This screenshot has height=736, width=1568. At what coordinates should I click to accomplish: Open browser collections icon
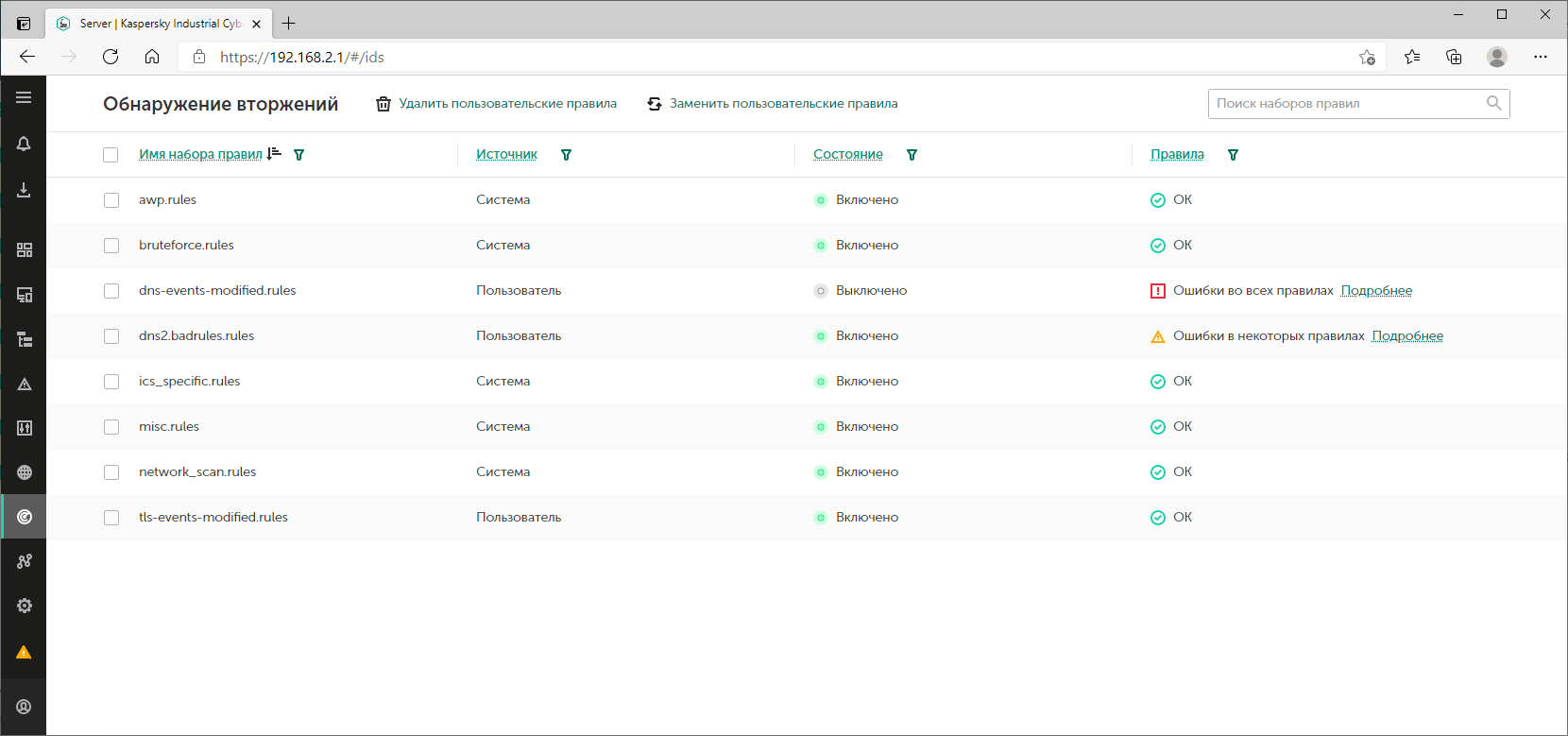(1454, 57)
